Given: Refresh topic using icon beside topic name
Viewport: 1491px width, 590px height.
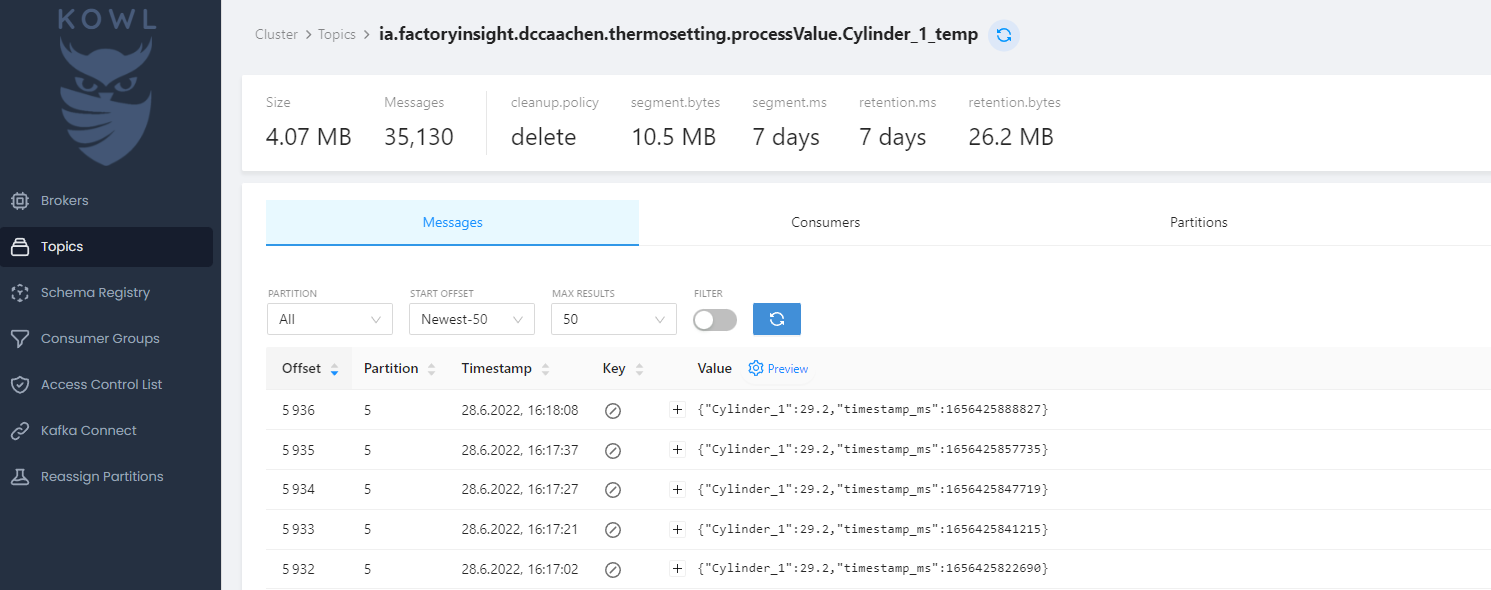Looking at the screenshot, I should point(1004,35).
